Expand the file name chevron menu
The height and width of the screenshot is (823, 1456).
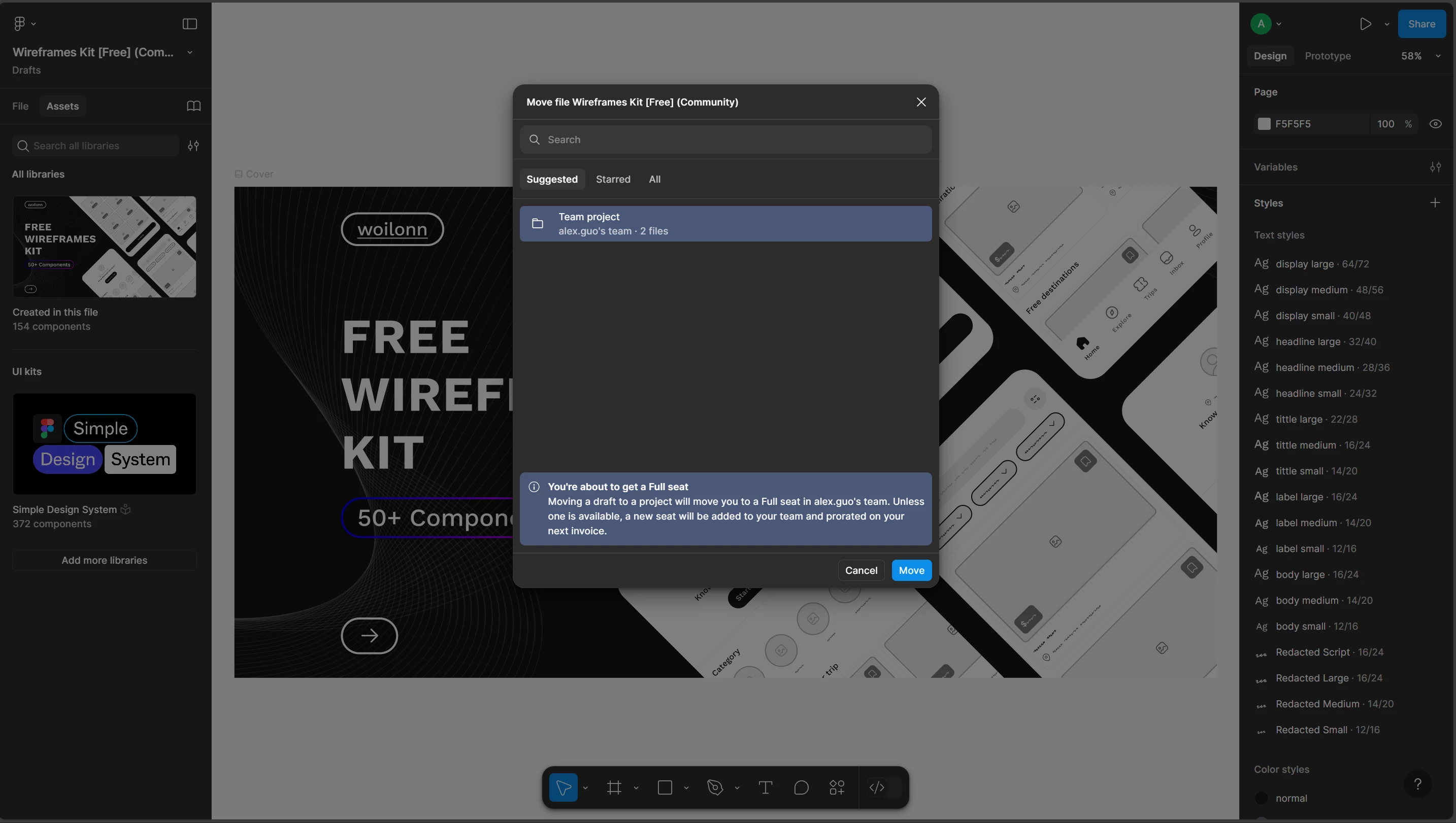pyautogui.click(x=190, y=53)
